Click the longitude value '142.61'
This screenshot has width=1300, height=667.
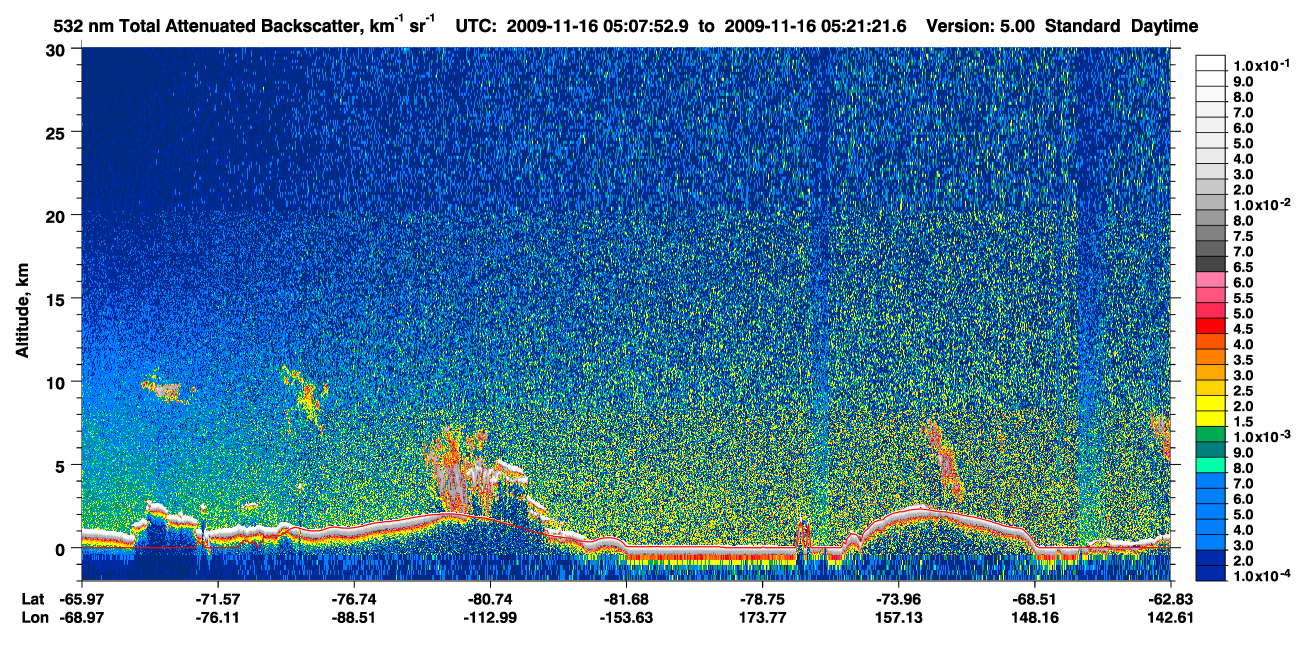[x=1170, y=618]
